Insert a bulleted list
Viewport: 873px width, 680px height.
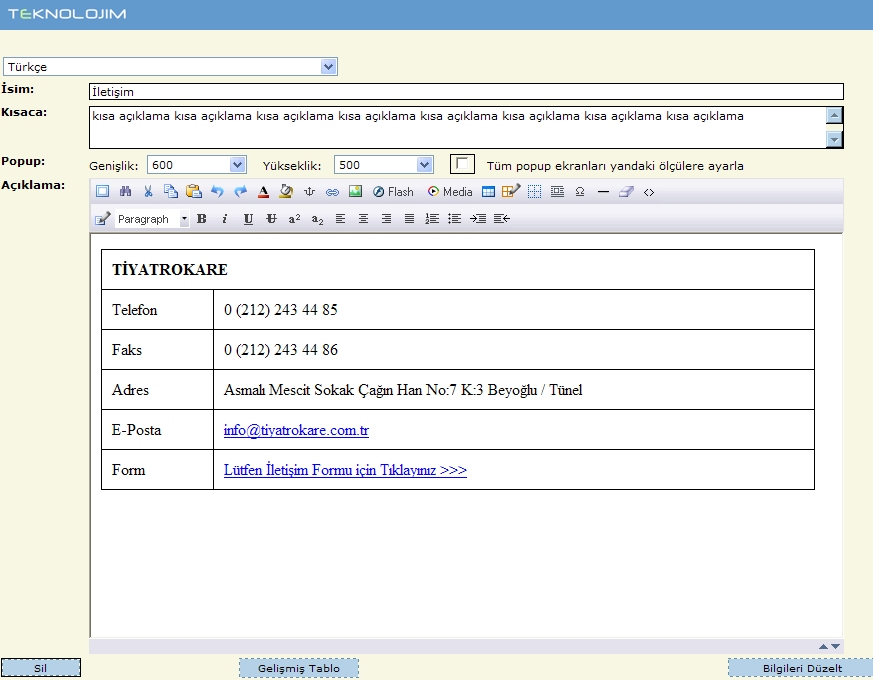[455, 219]
